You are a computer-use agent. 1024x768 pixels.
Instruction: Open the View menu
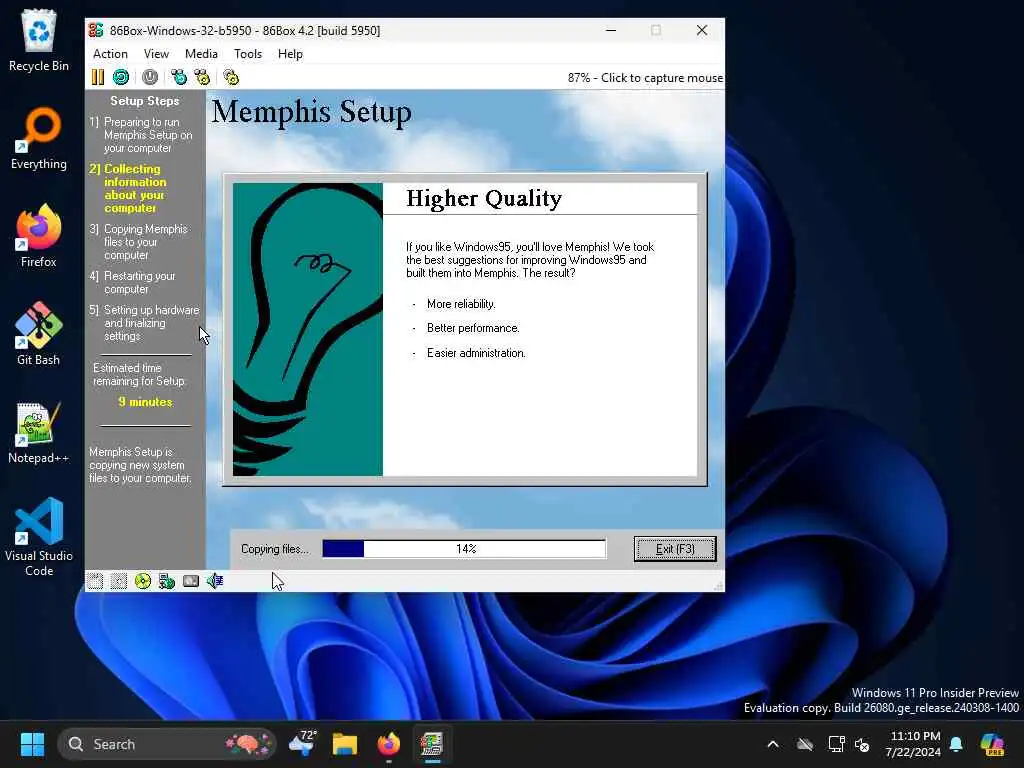coord(156,54)
